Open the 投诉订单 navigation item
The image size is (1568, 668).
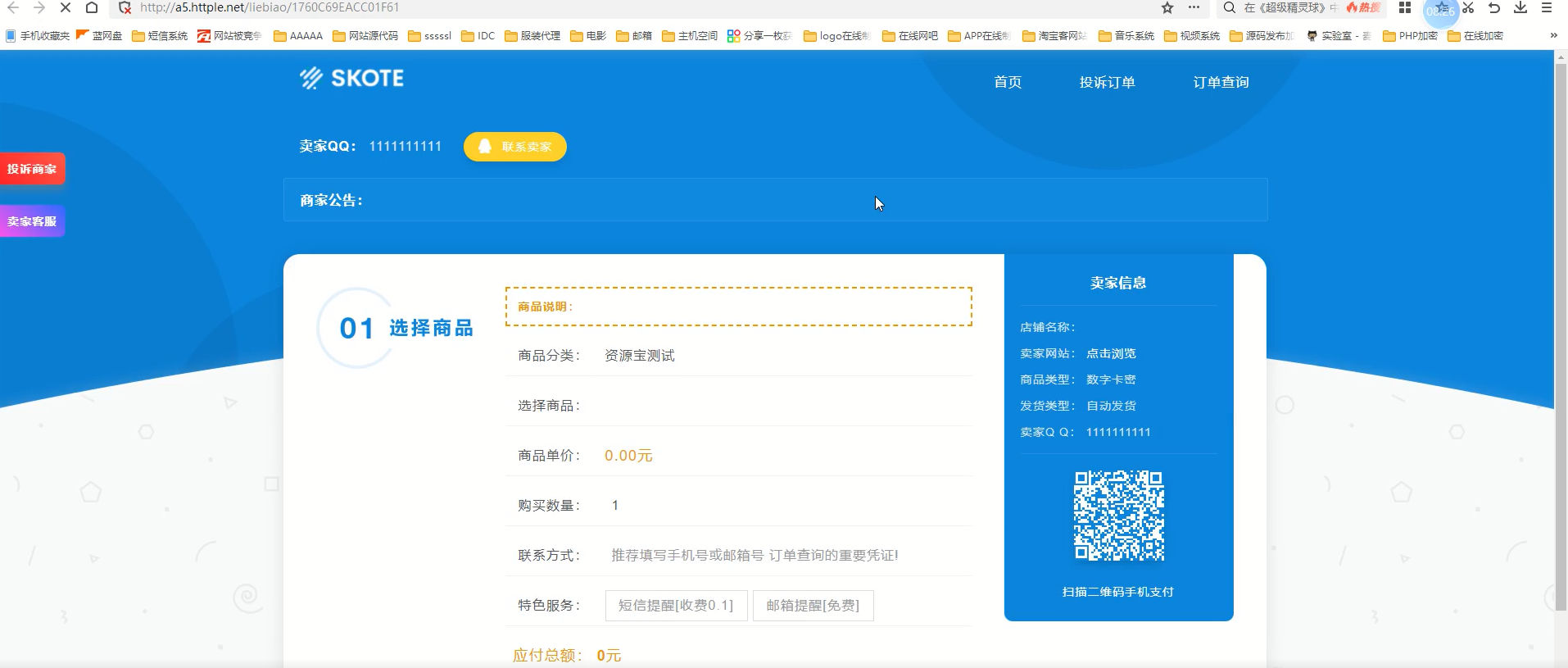1107,82
